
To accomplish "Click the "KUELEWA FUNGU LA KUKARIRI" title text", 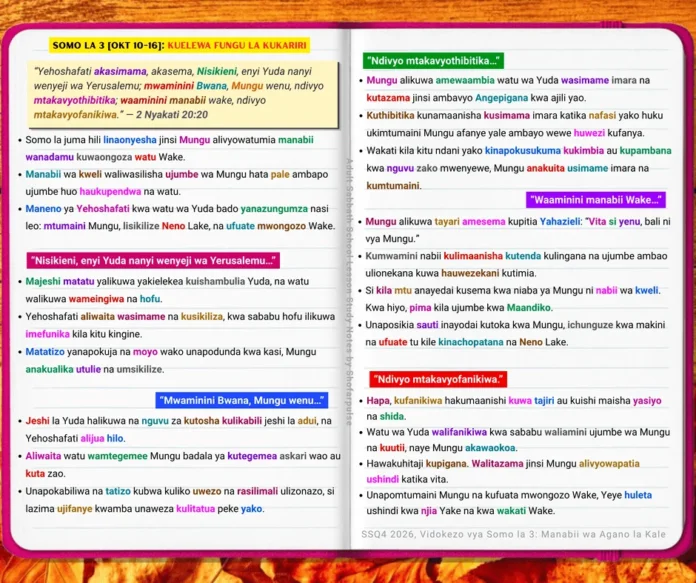I will point(237,45).
